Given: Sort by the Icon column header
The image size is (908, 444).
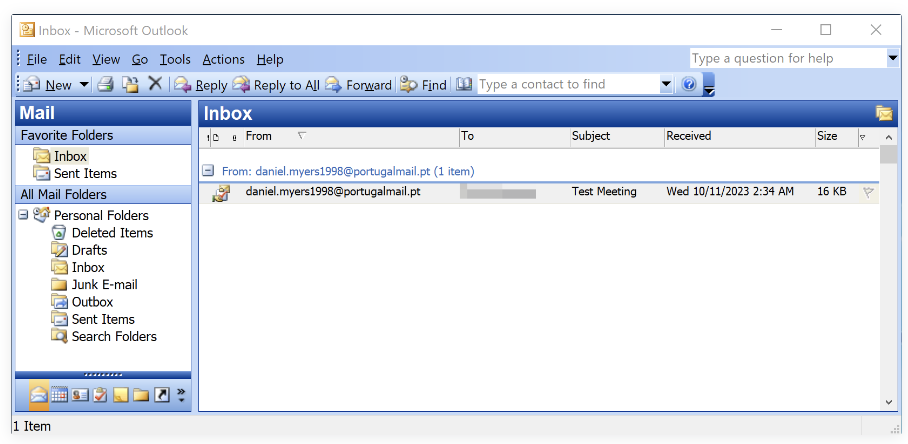Looking at the screenshot, I should pos(216,137).
